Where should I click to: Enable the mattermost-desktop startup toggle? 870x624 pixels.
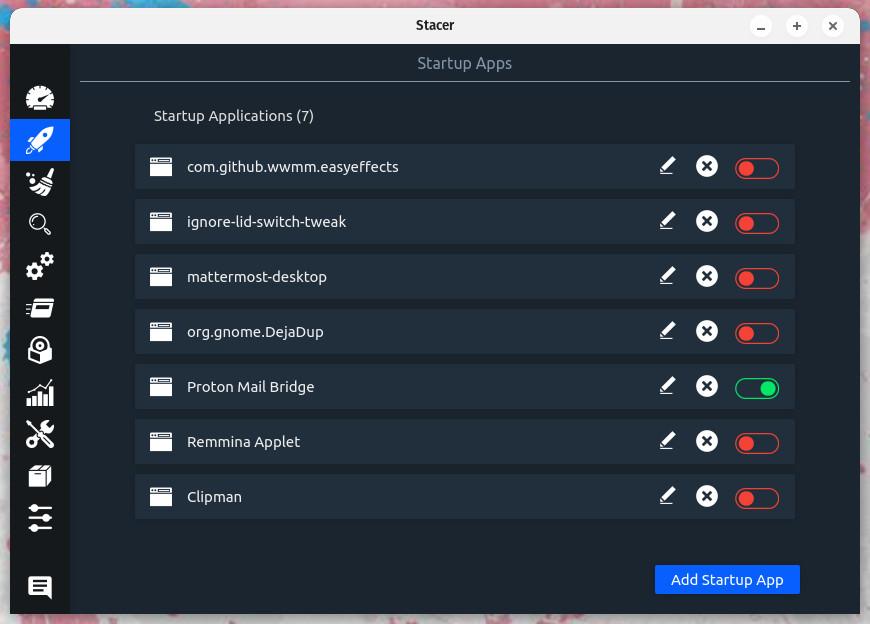[757, 277]
